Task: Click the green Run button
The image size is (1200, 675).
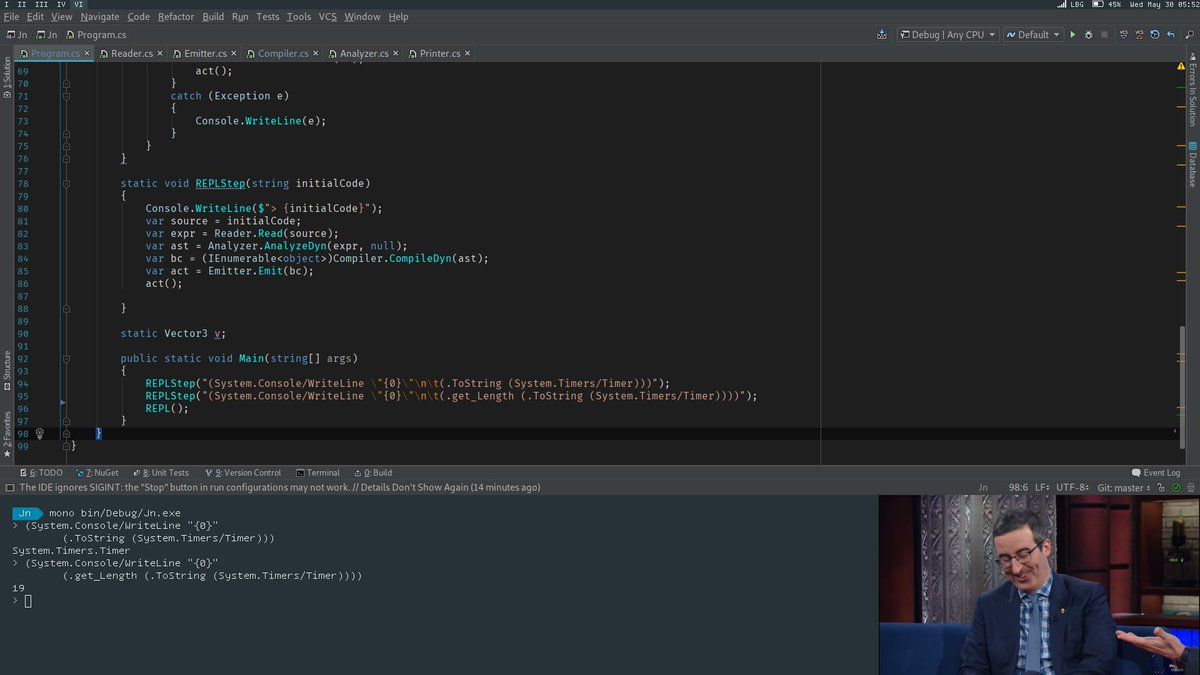Action: click(x=1073, y=35)
